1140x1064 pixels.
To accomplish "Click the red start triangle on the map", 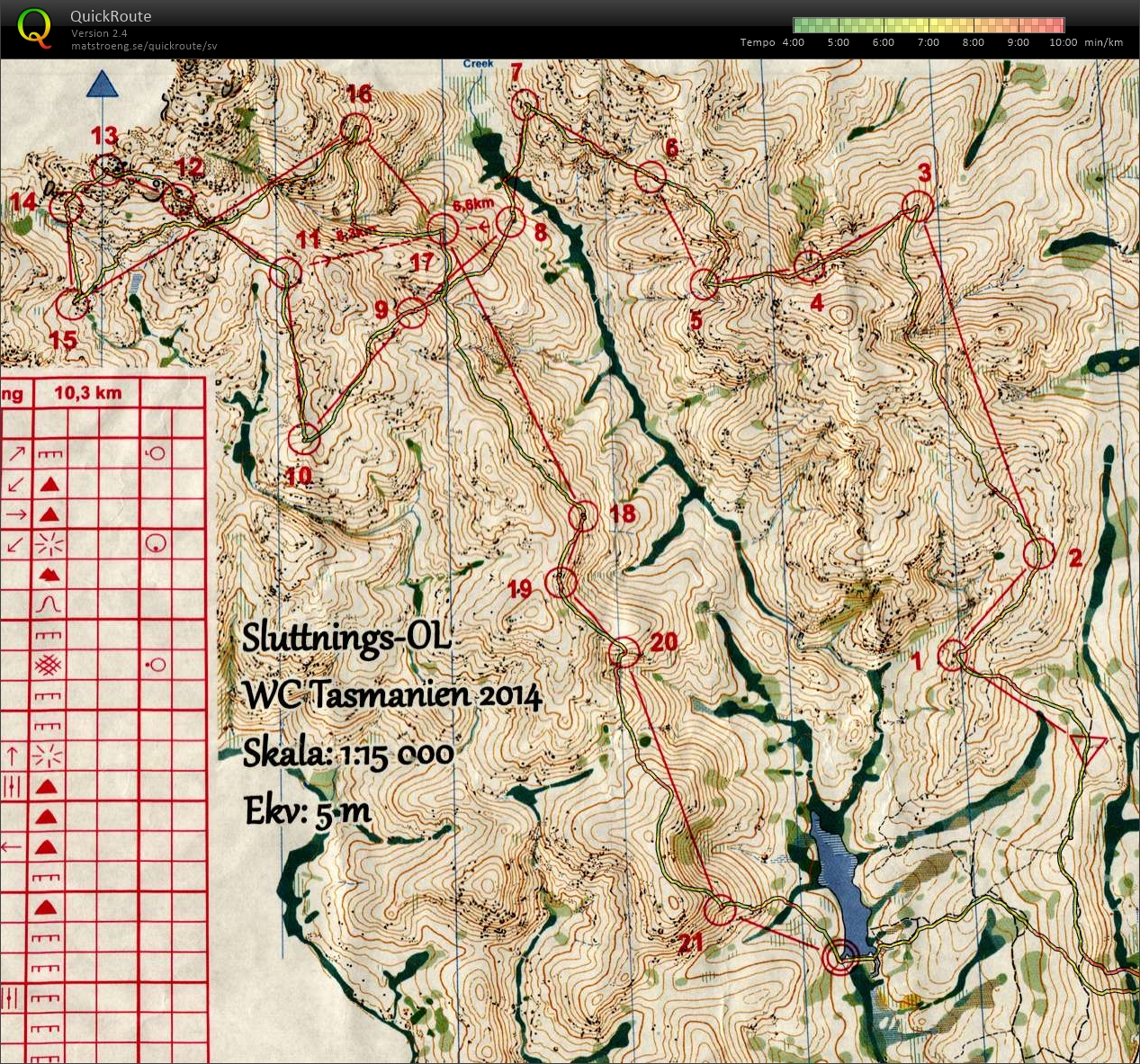I will point(1087,749).
